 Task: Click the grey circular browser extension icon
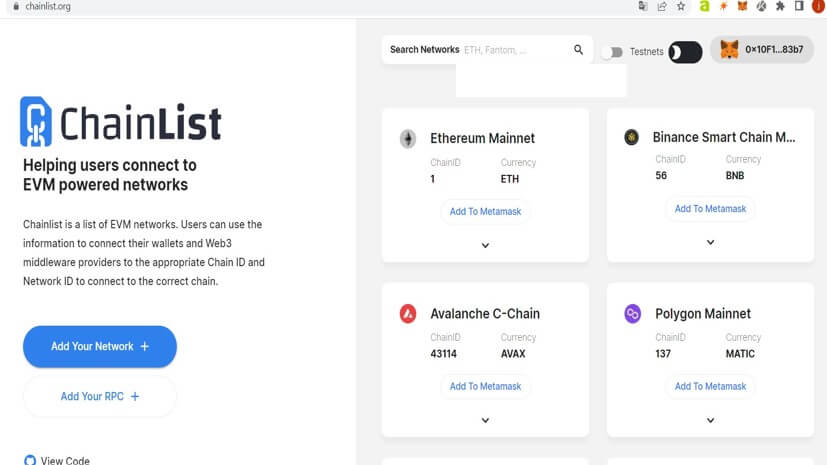[x=761, y=6]
